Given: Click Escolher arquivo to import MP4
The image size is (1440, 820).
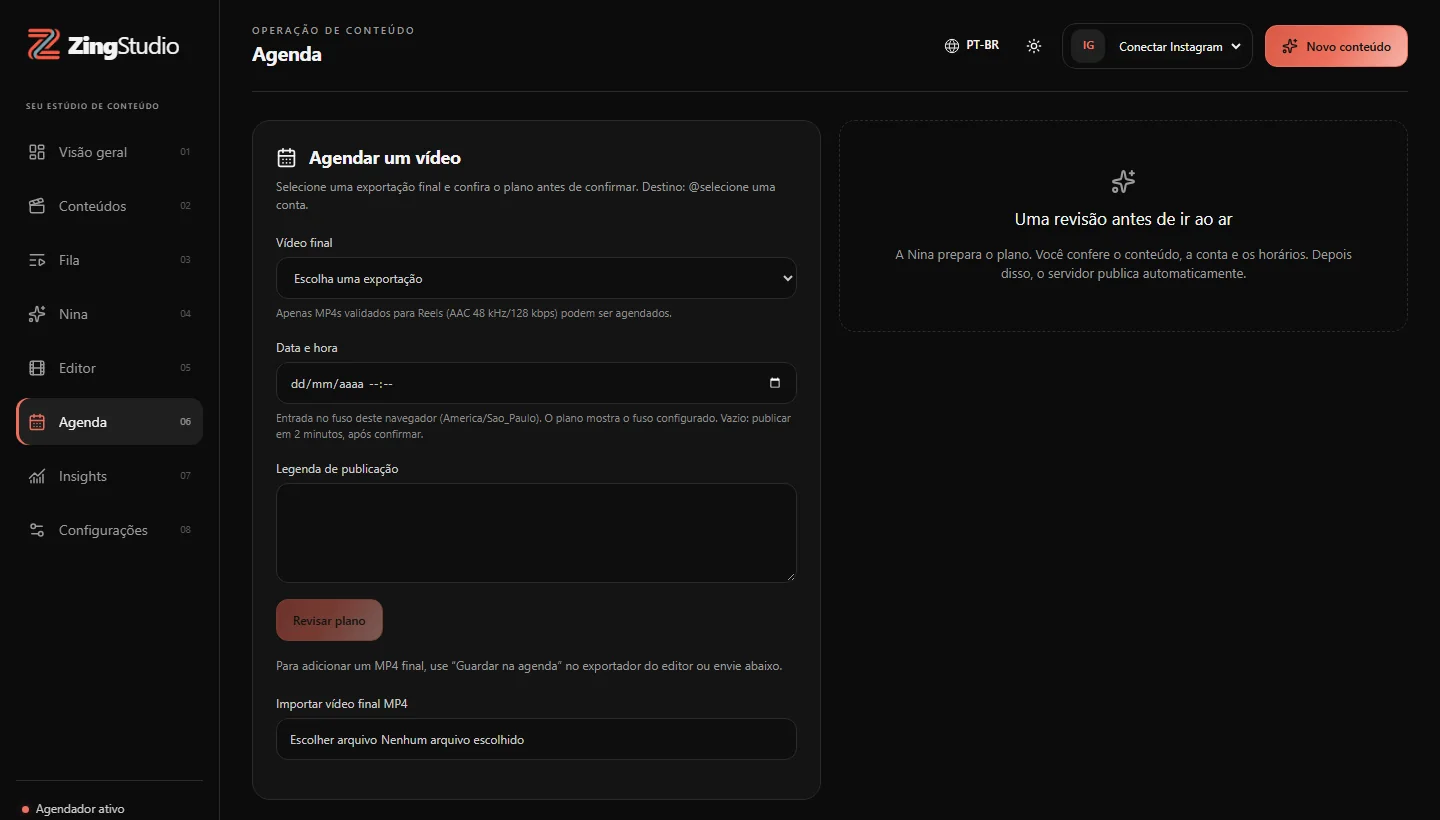Looking at the screenshot, I should 334,740.
